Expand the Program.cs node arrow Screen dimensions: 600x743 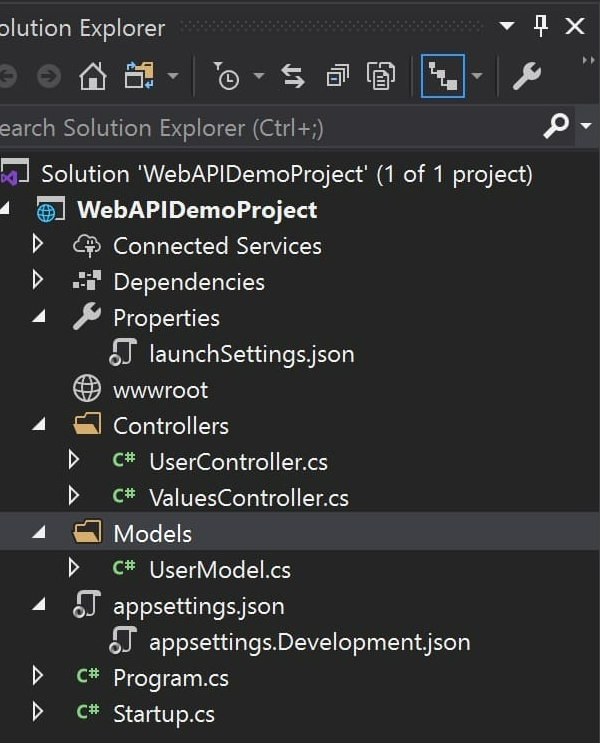(38, 677)
